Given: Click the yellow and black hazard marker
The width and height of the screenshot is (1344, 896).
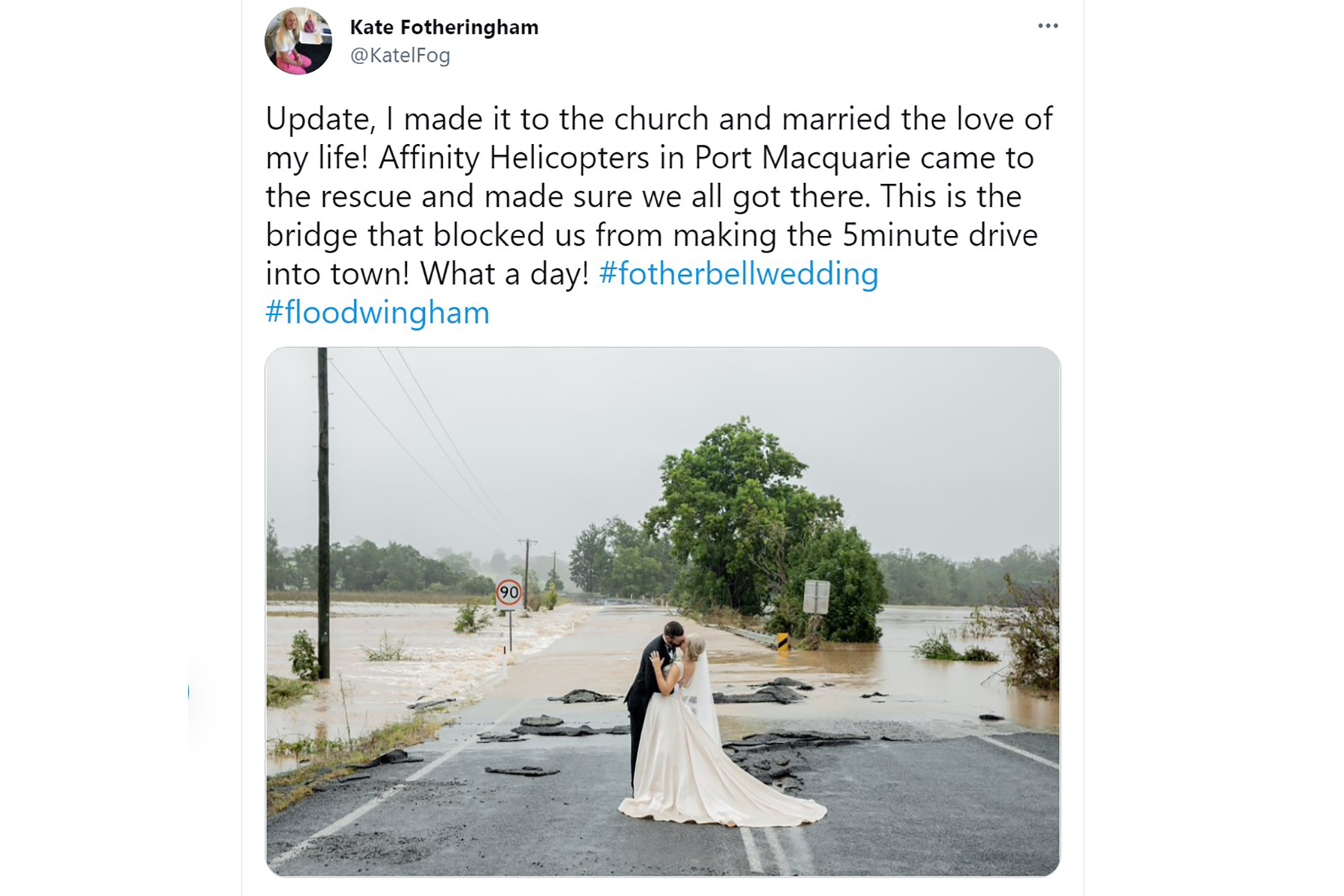Looking at the screenshot, I should (x=783, y=641).
